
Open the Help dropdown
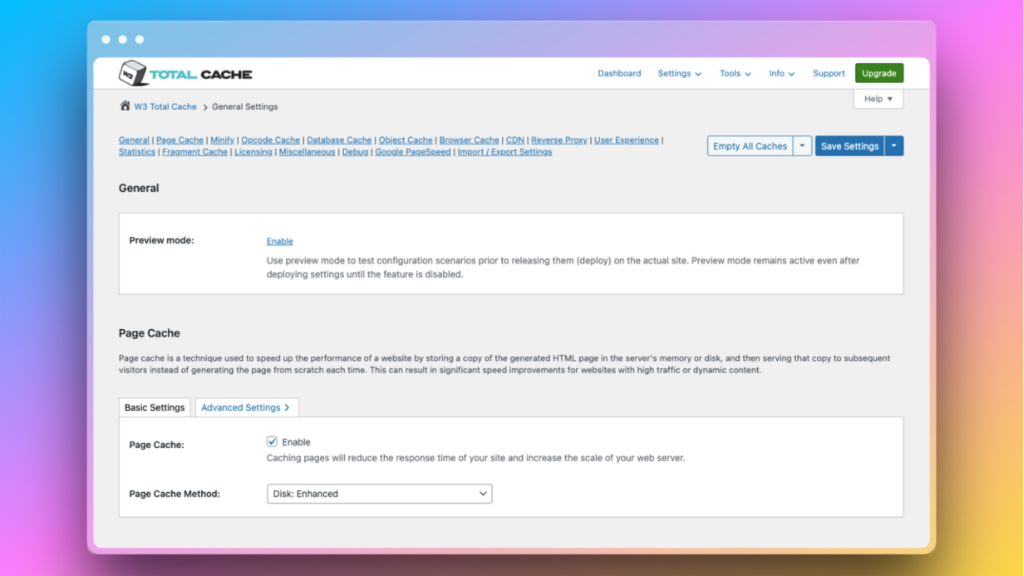coord(878,99)
